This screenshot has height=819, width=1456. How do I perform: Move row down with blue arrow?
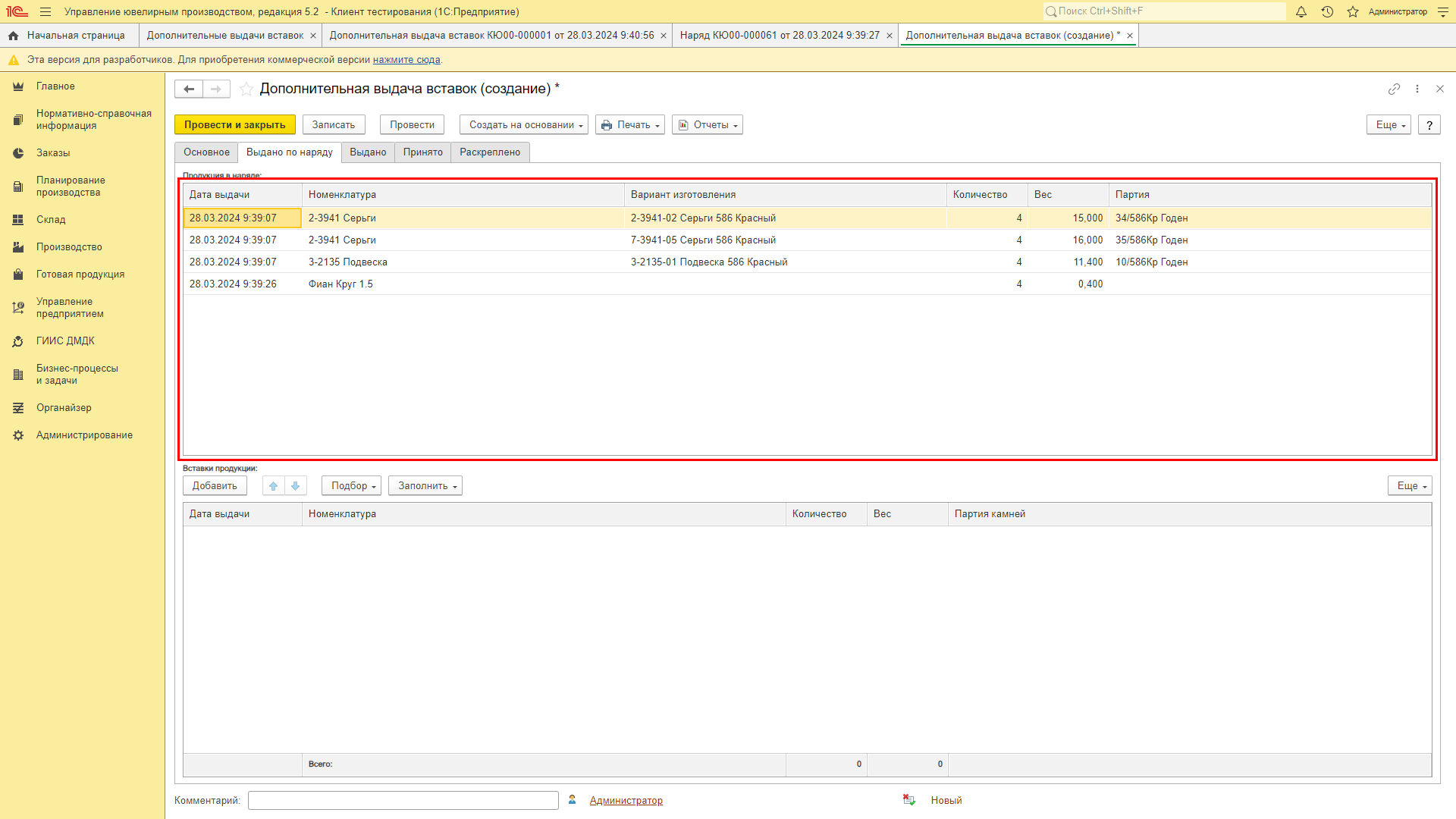[296, 486]
